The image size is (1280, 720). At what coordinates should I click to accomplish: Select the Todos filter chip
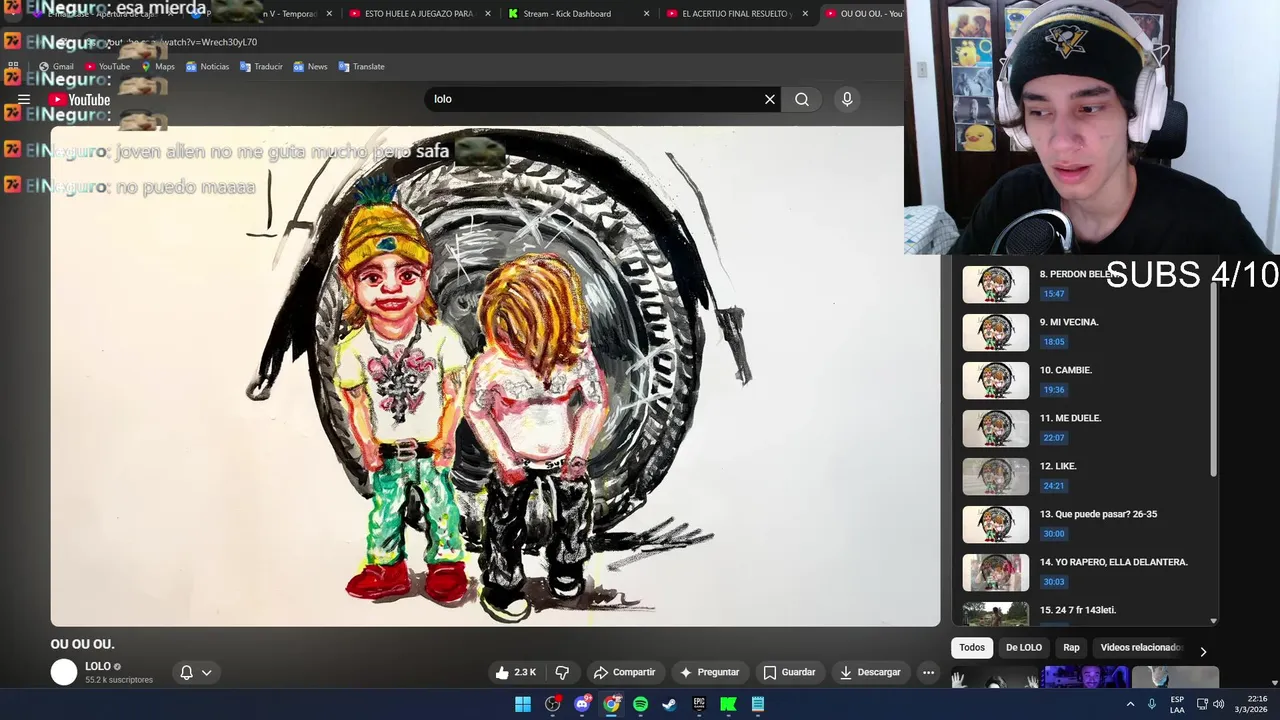pos(972,648)
